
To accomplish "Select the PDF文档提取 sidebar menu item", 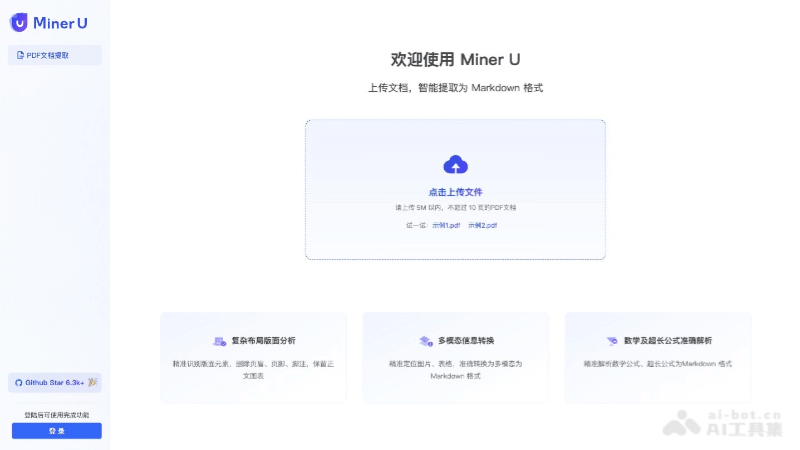I will (x=55, y=55).
